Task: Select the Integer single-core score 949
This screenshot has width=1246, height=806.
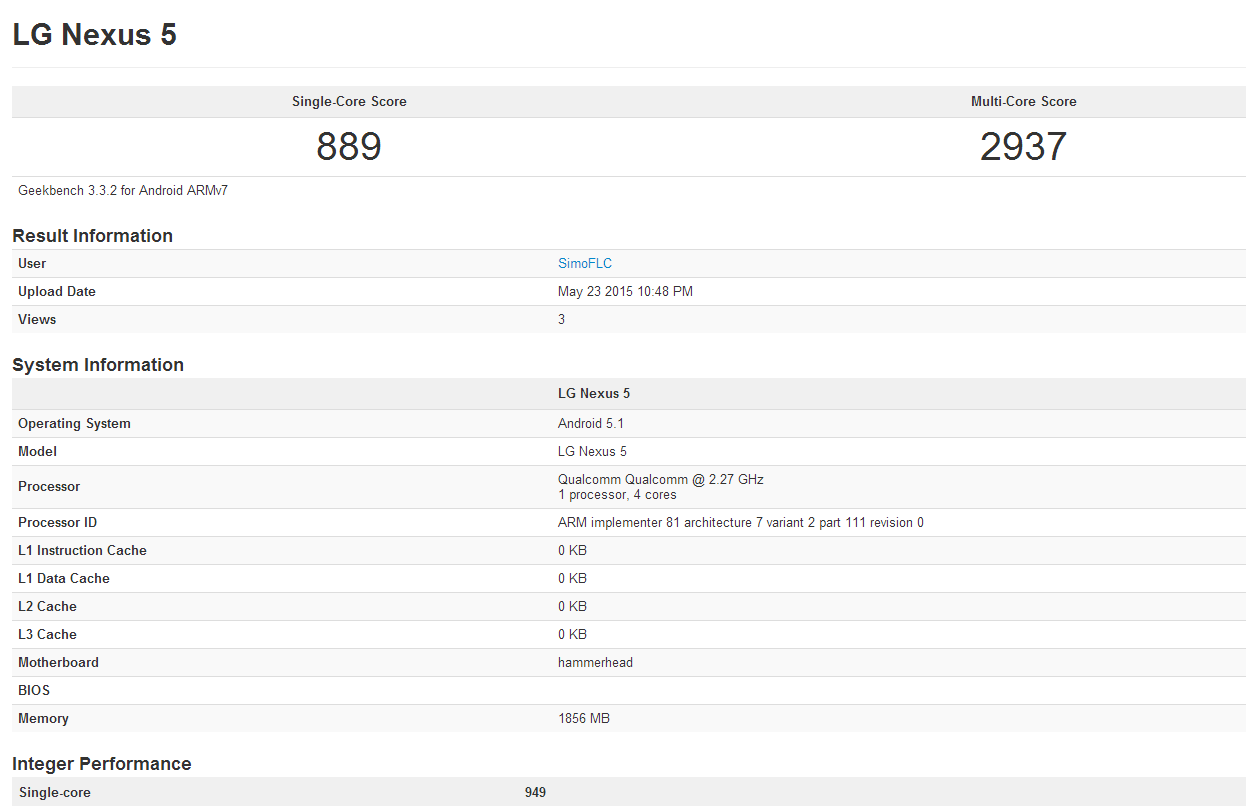Action: [x=535, y=793]
